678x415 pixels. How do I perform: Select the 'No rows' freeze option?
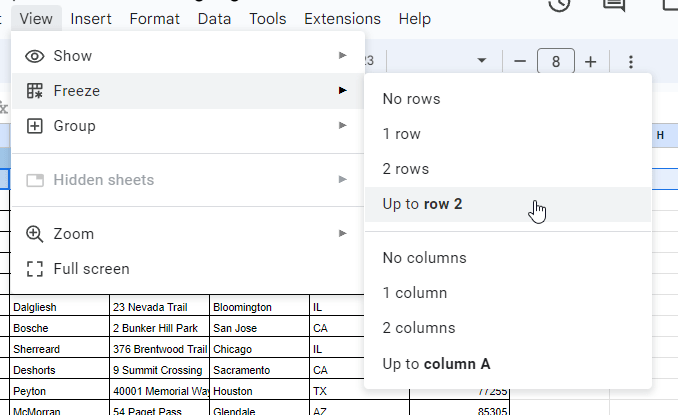tap(411, 99)
